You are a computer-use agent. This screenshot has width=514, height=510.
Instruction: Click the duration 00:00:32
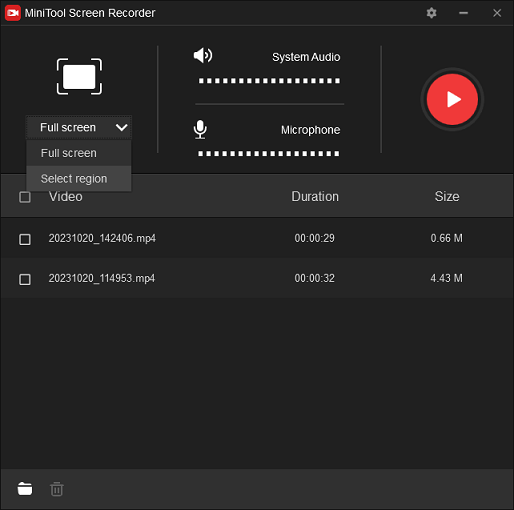pyautogui.click(x=314, y=278)
